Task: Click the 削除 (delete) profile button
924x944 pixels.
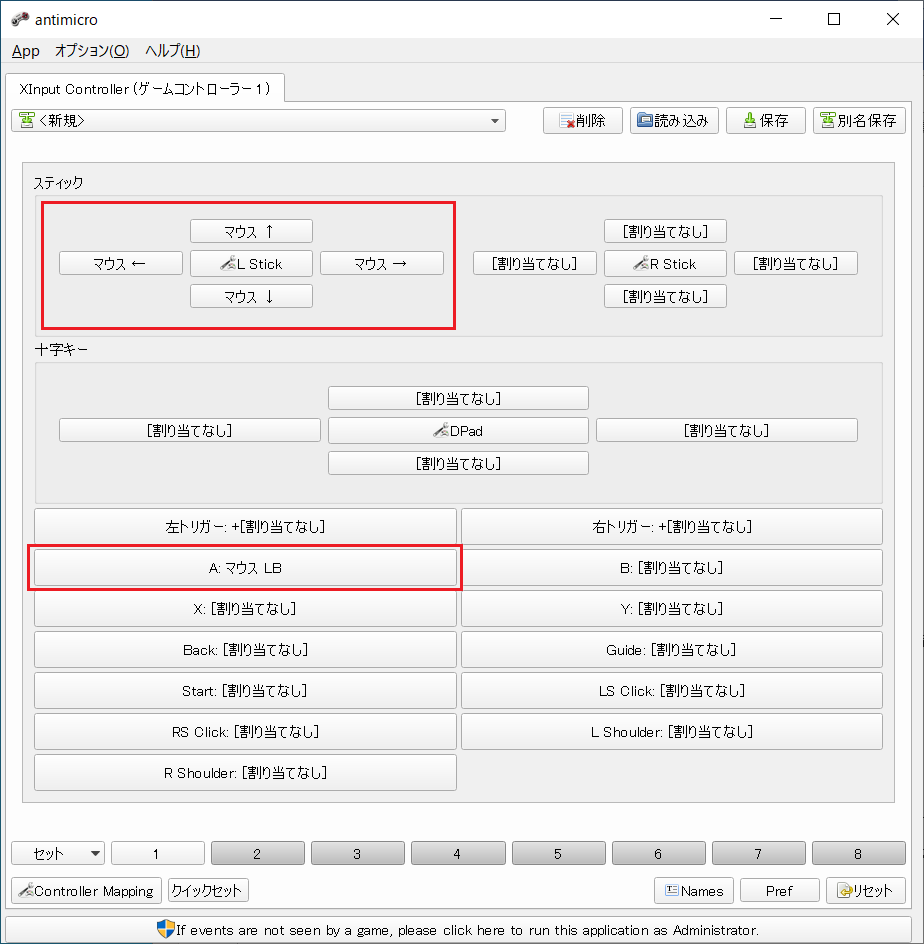Action: pyautogui.click(x=582, y=120)
